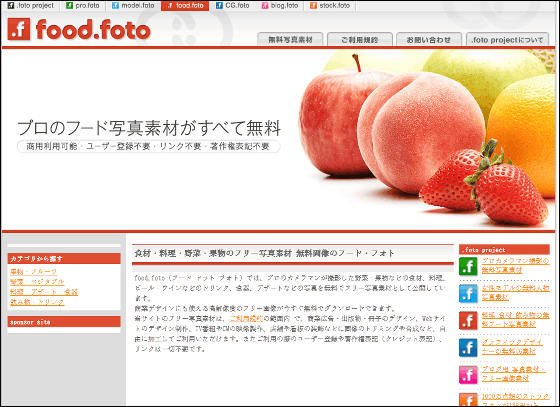Click the プロのフード写真素材がすべて無料 headline
This screenshot has height=407, width=560.
pyautogui.click(x=149, y=128)
